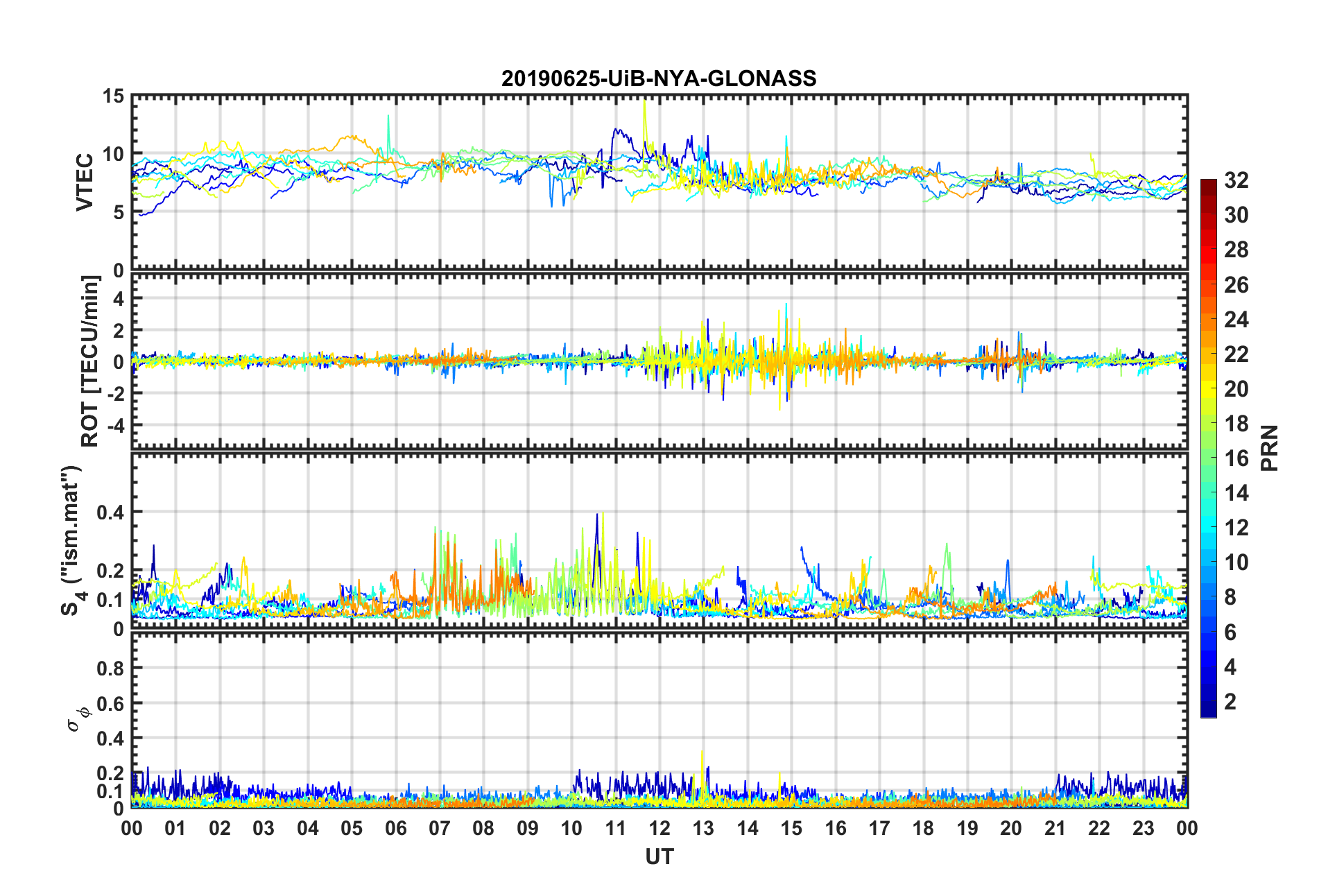Click the VTEC tick label 15
Viewport: 1319px width, 896px height.
click(x=113, y=96)
